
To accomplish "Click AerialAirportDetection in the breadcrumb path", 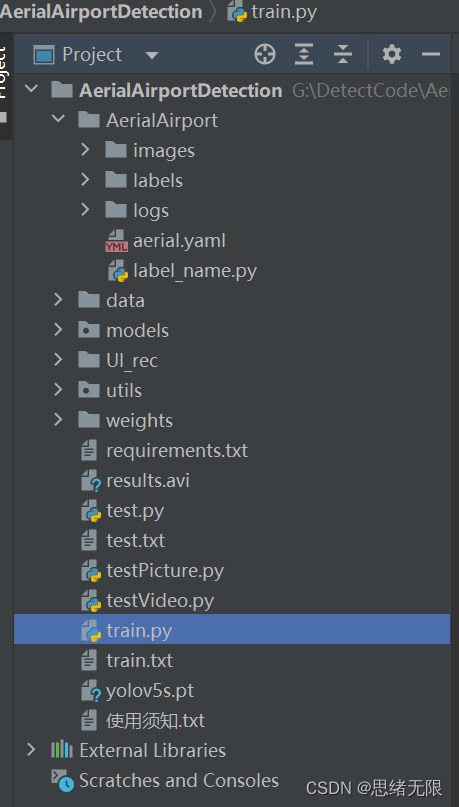I will [x=101, y=12].
